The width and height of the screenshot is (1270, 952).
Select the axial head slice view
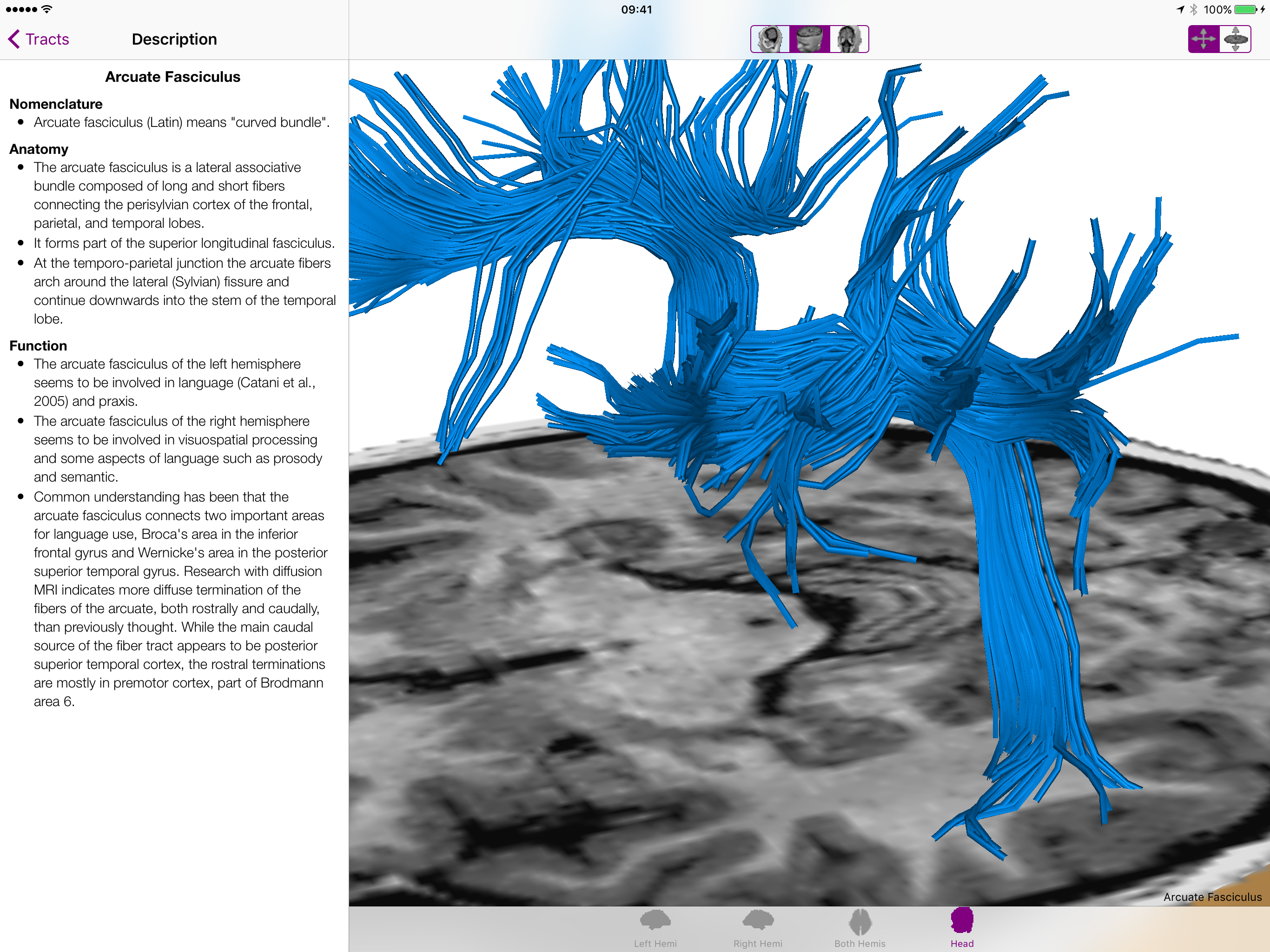click(x=809, y=39)
